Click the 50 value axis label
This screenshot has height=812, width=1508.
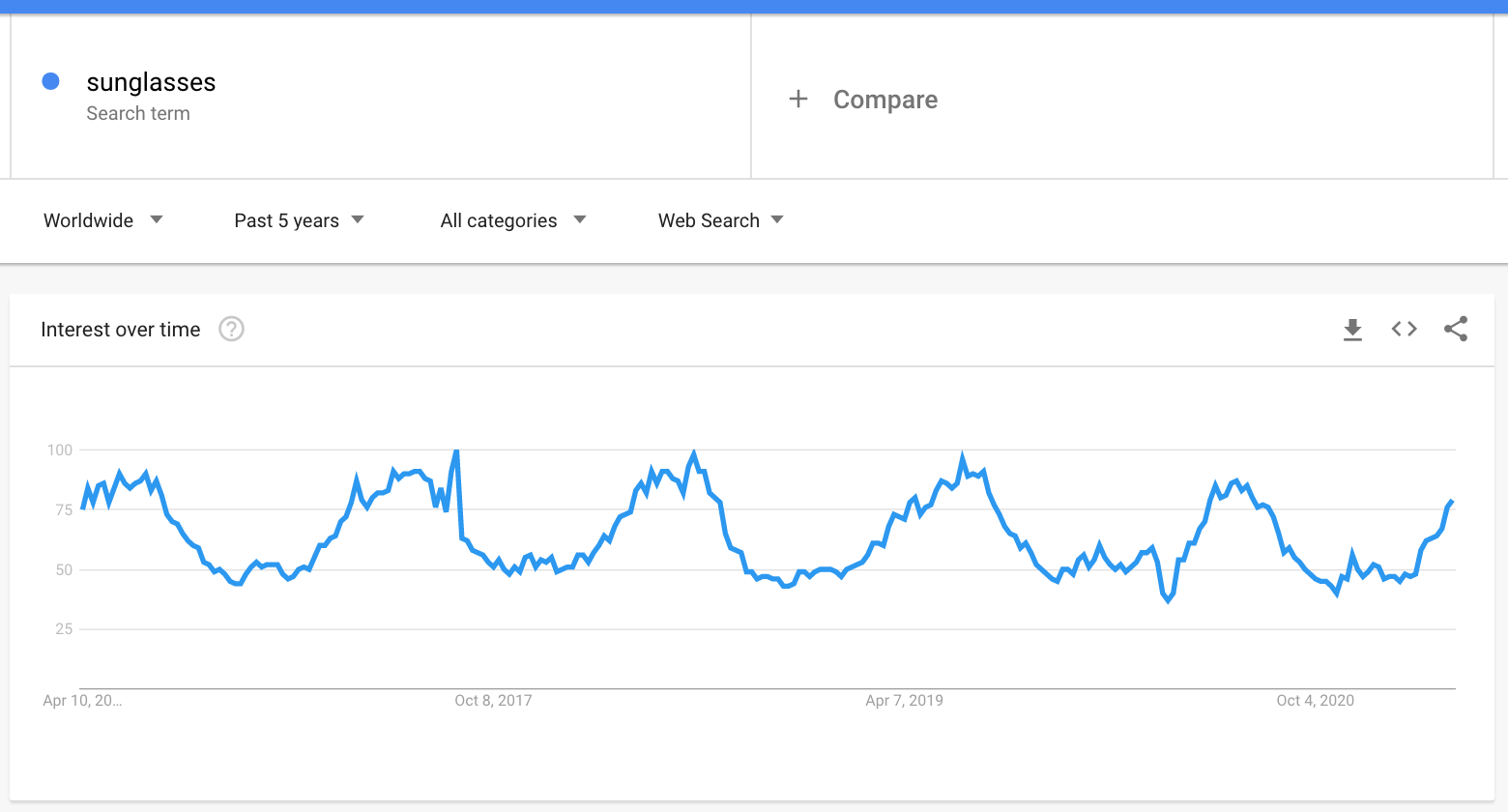[x=64, y=569]
